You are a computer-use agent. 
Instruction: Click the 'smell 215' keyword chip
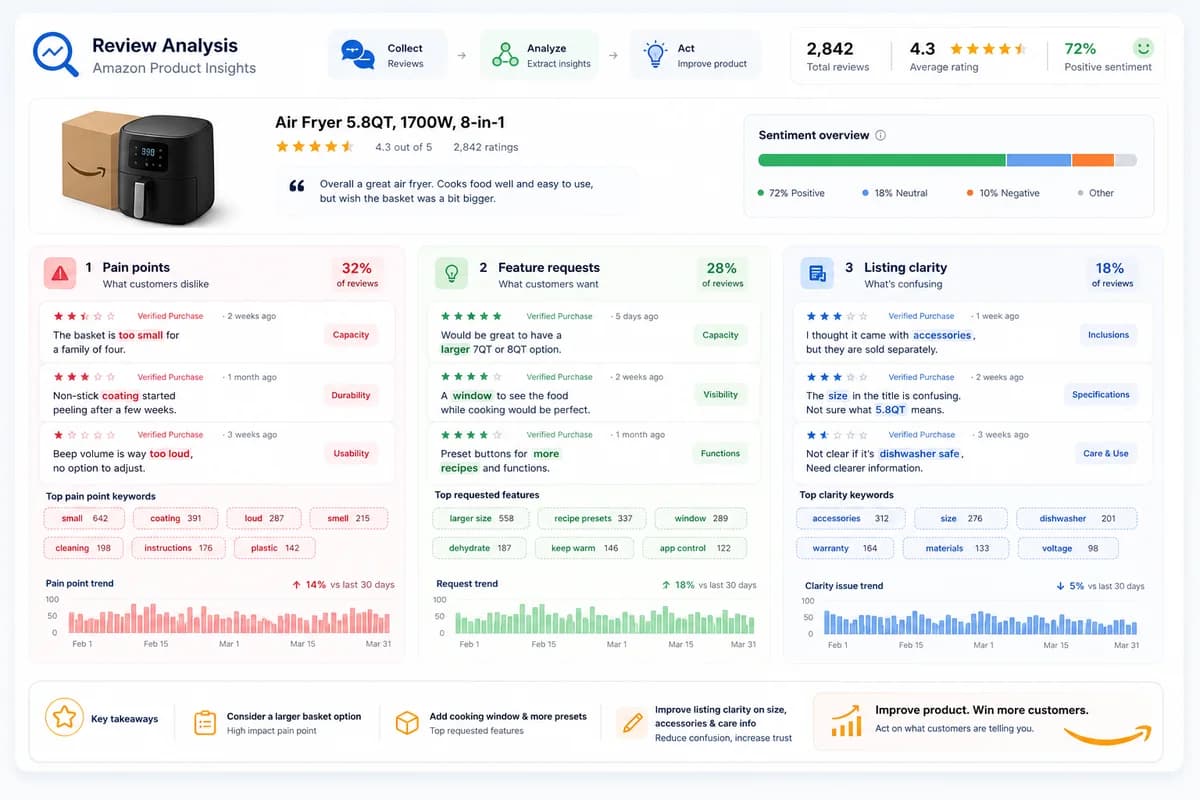348,518
